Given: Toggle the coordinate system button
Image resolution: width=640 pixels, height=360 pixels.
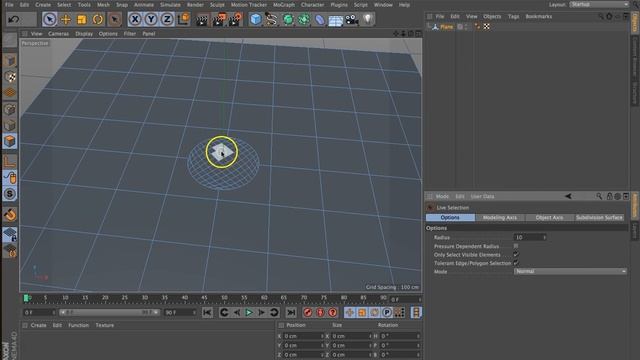Looking at the screenshot, I should 184,19.
